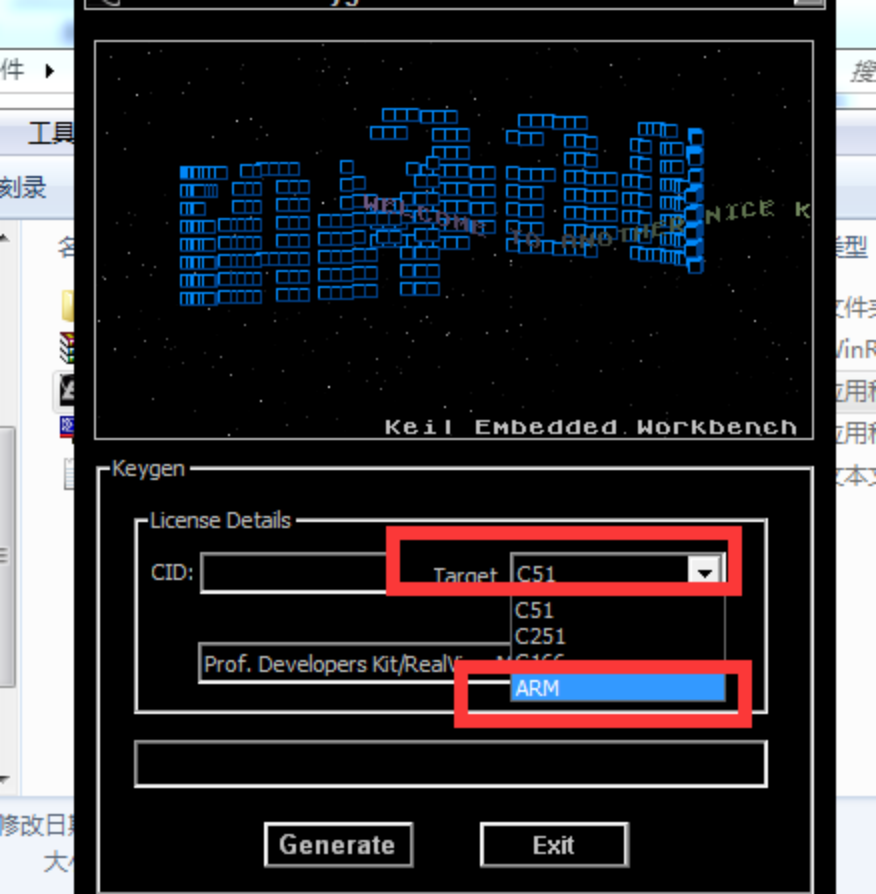Click the Exit button
Viewport: 876px width, 894px height.
[x=554, y=844]
